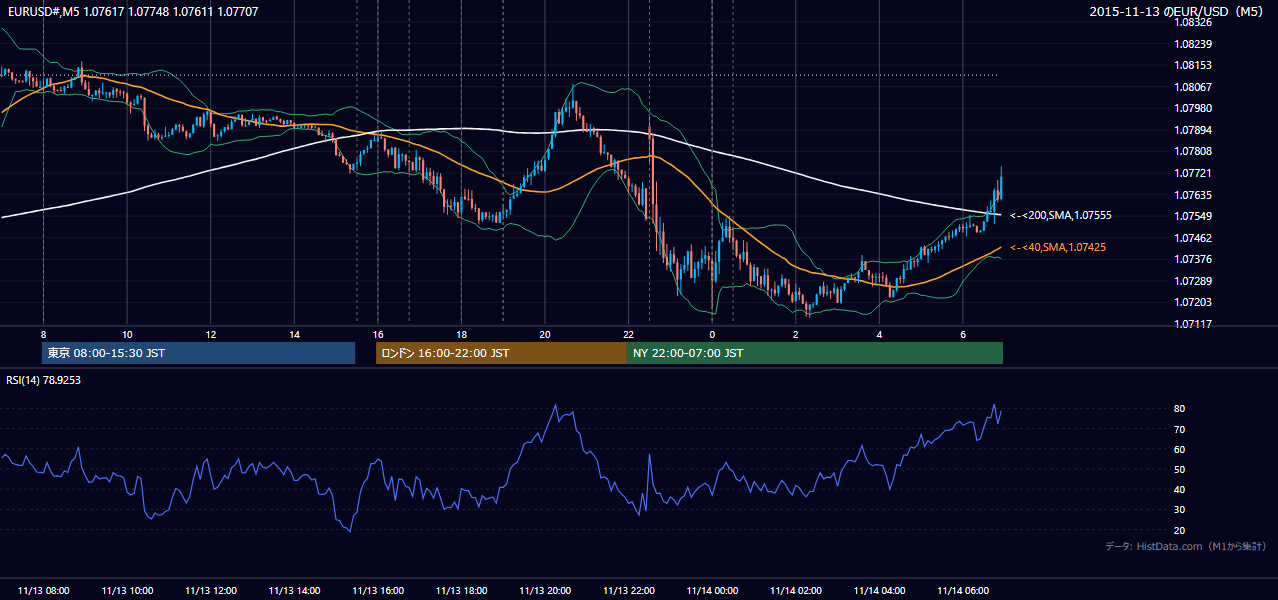This screenshot has width=1278, height=600.
Task: Click the 11/13 16:00 date label
Action: tap(377, 591)
